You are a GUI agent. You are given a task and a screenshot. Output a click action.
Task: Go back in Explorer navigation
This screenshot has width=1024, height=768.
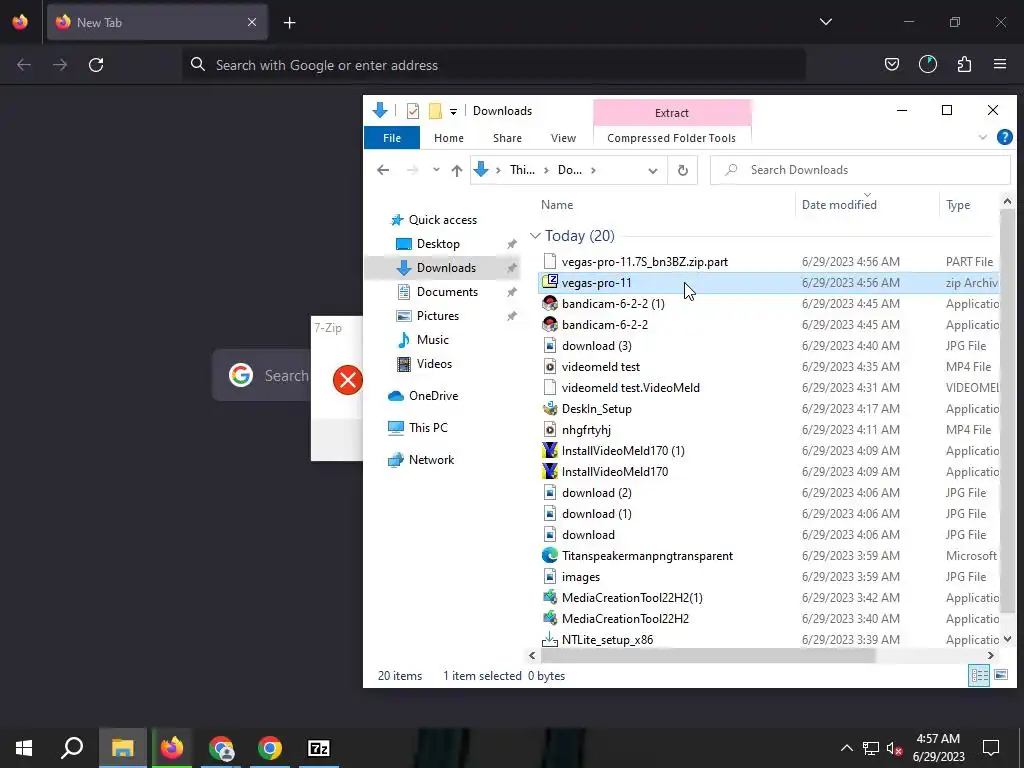[x=383, y=170]
